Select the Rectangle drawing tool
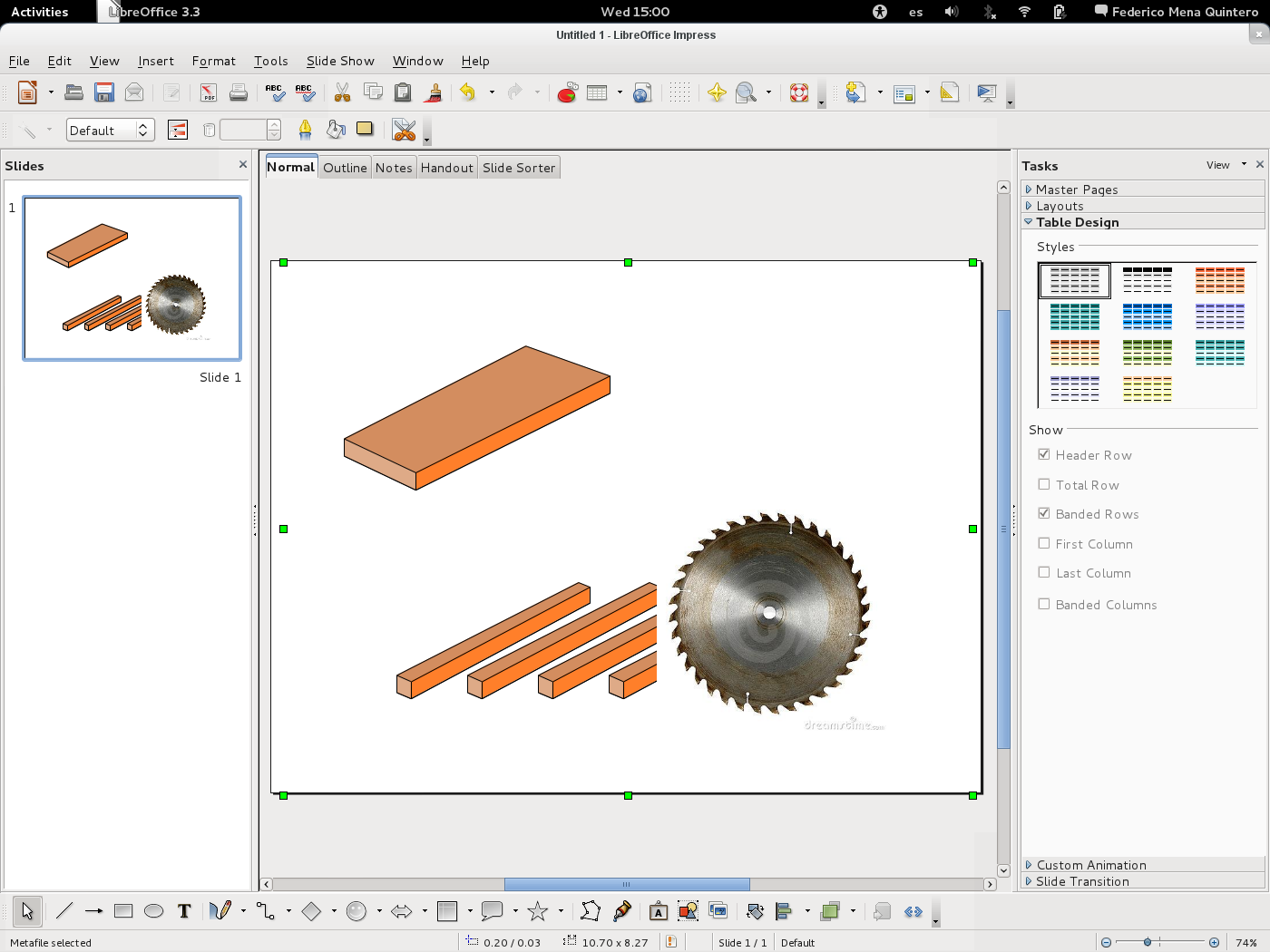This screenshot has width=1270, height=952. (x=123, y=911)
